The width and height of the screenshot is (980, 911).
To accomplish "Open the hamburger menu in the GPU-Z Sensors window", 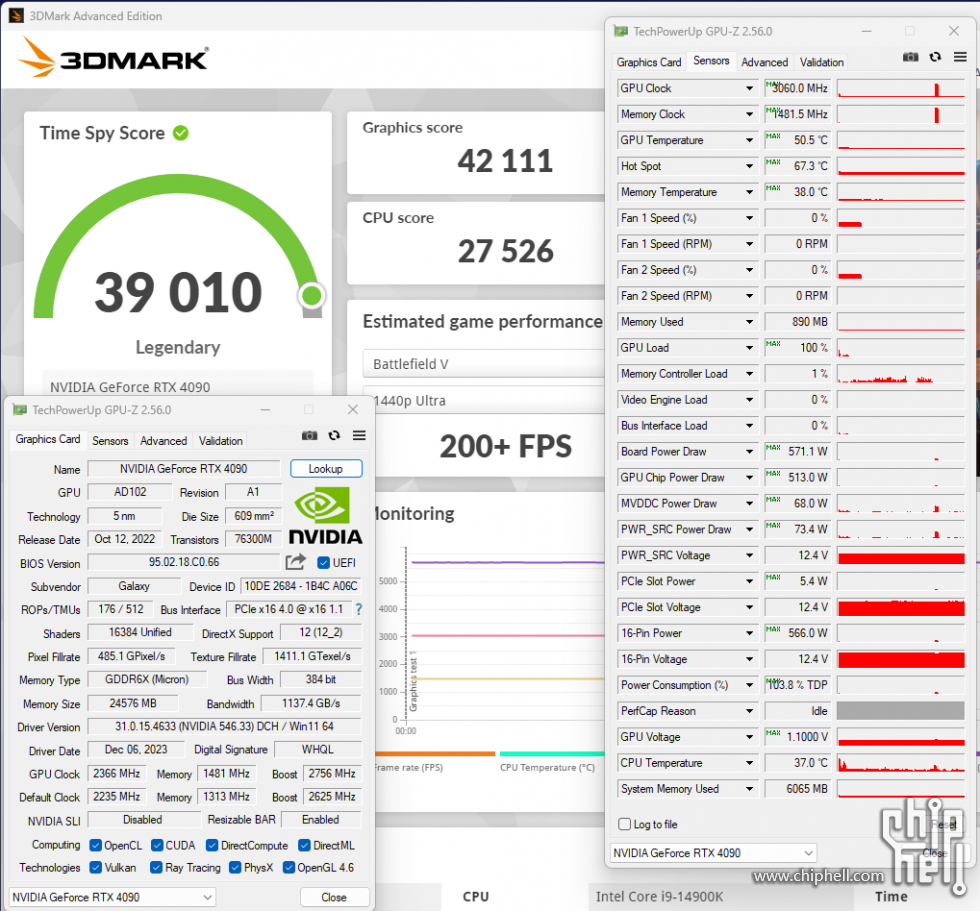I will coord(960,57).
